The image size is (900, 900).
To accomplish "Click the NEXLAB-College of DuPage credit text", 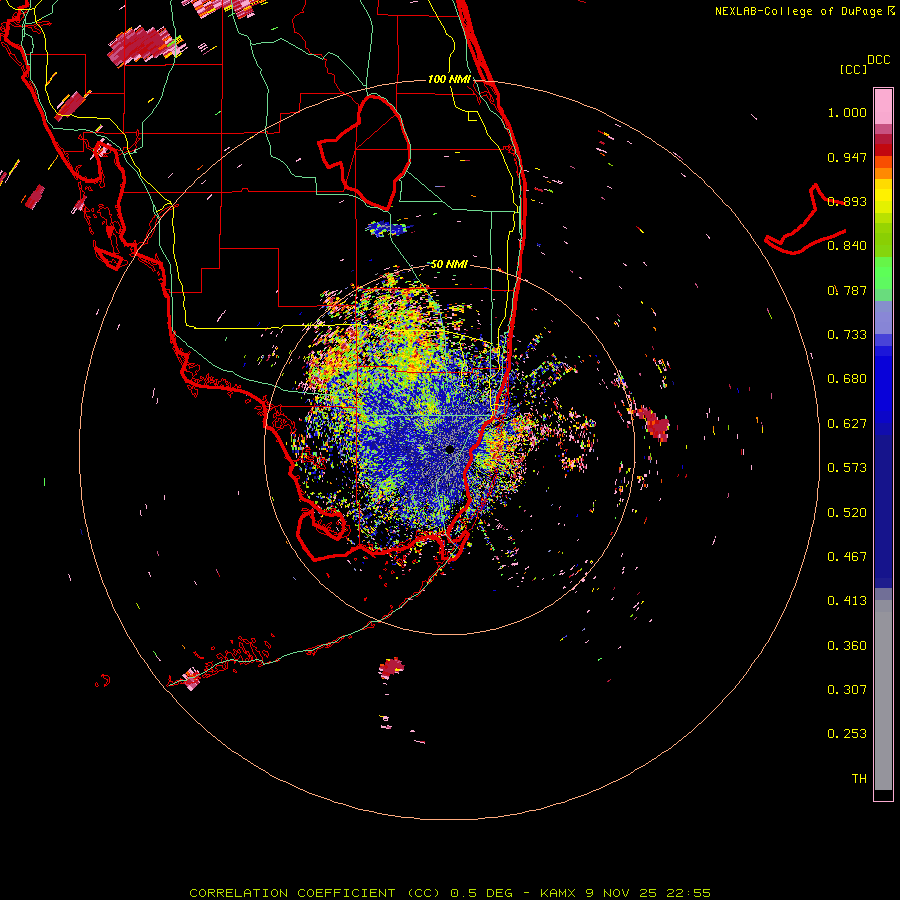I will click(x=804, y=11).
